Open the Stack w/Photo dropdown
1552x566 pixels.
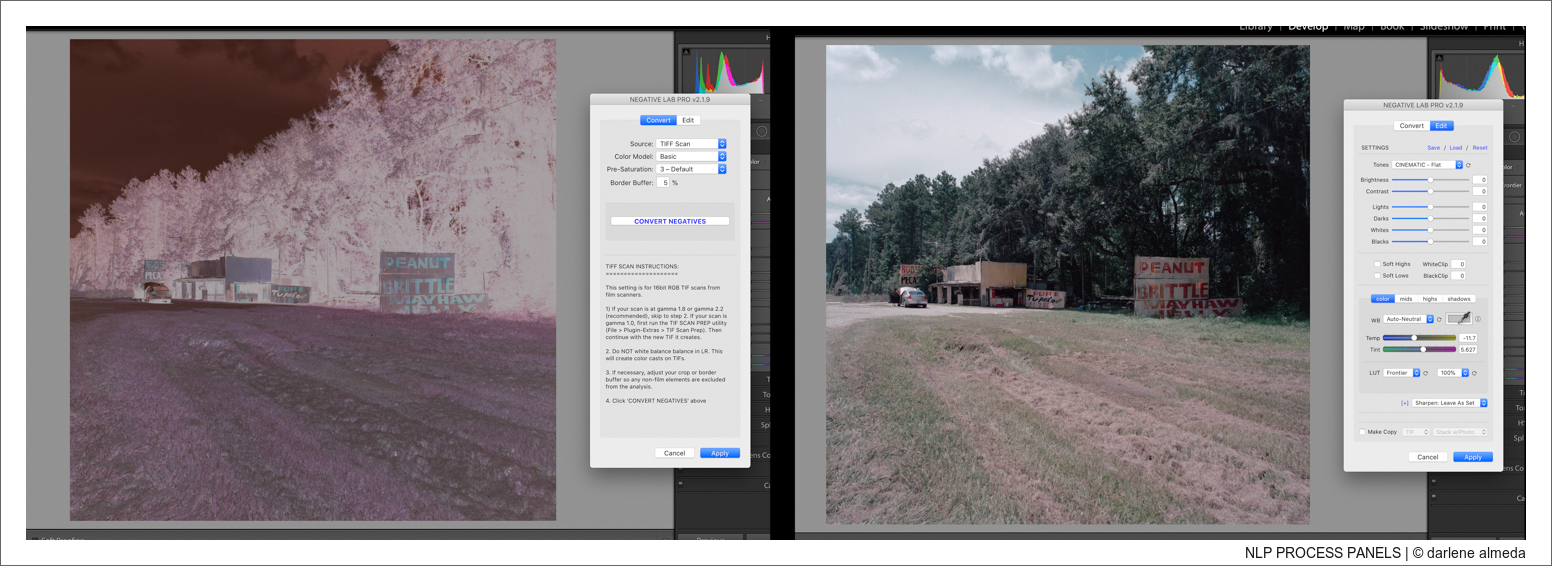pos(1460,432)
